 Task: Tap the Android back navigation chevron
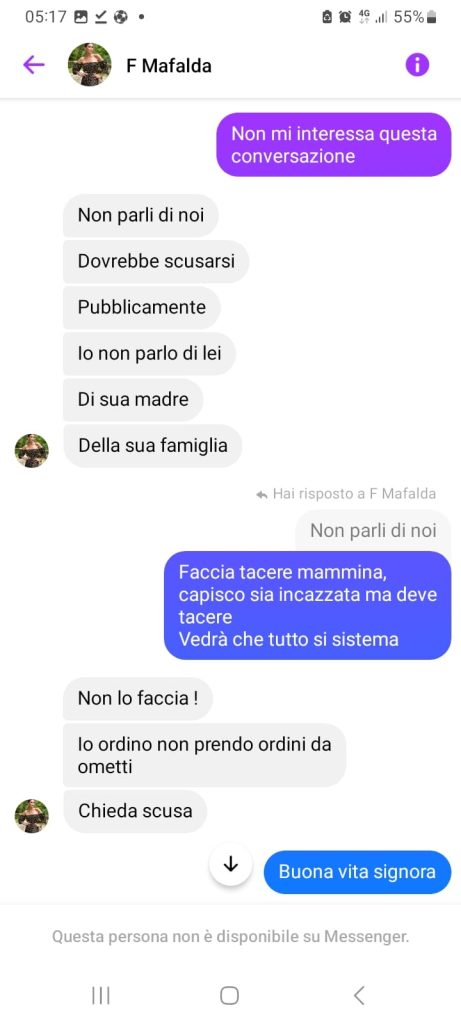(358, 995)
